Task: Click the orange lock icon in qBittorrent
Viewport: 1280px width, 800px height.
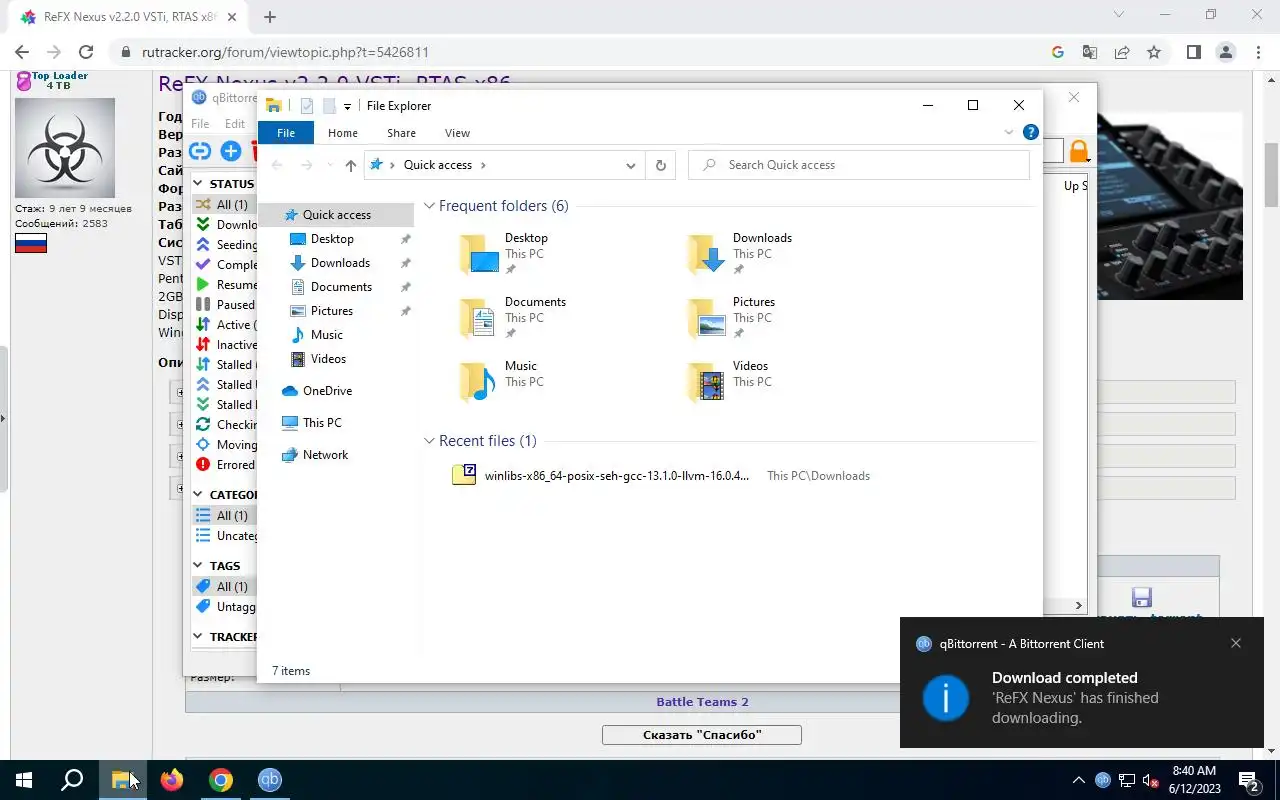Action: [1079, 151]
